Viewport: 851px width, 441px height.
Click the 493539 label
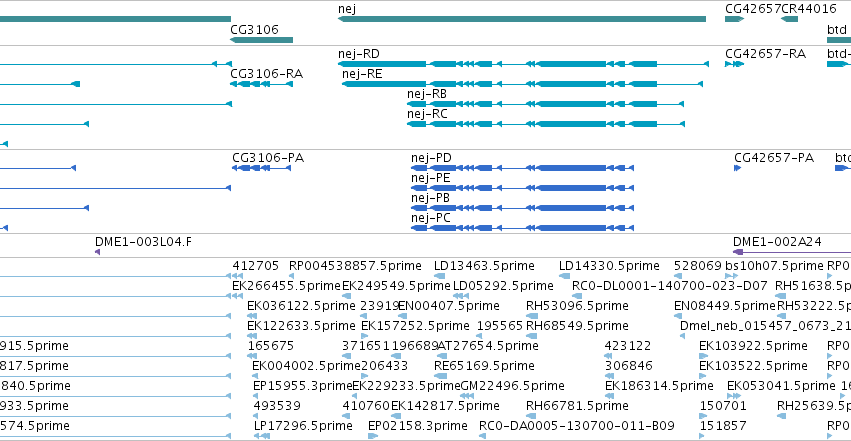(277, 406)
